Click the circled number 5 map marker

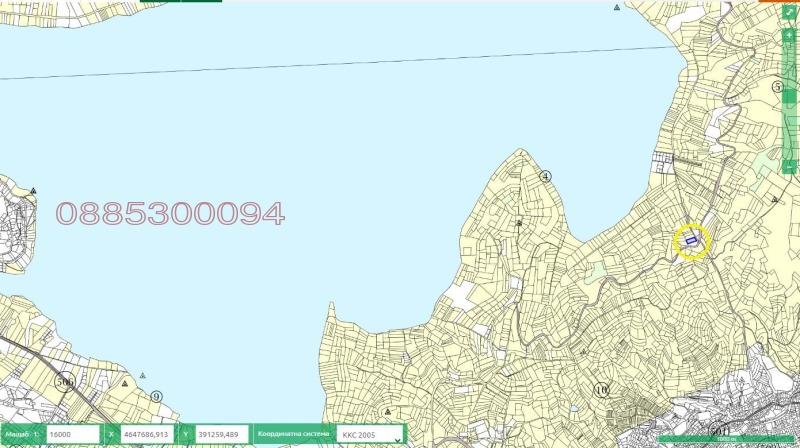click(x=778, y=87)
